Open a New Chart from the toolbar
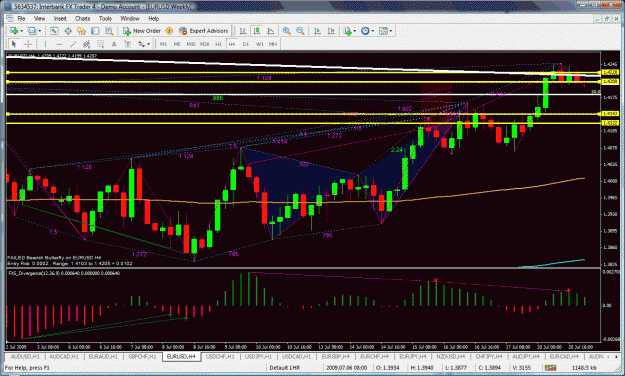The image size is (625, 376). click(14, 31)
